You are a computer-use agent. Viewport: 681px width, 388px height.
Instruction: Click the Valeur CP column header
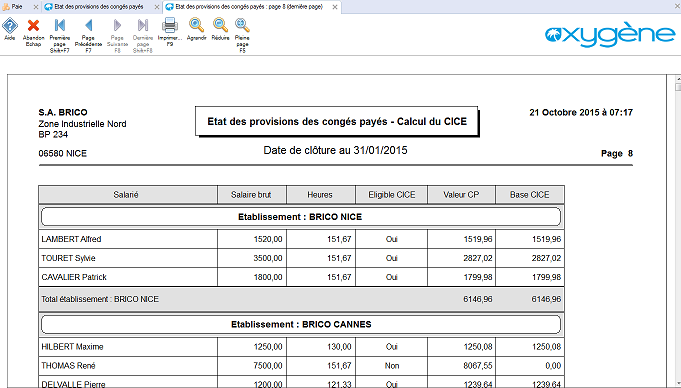461,195
